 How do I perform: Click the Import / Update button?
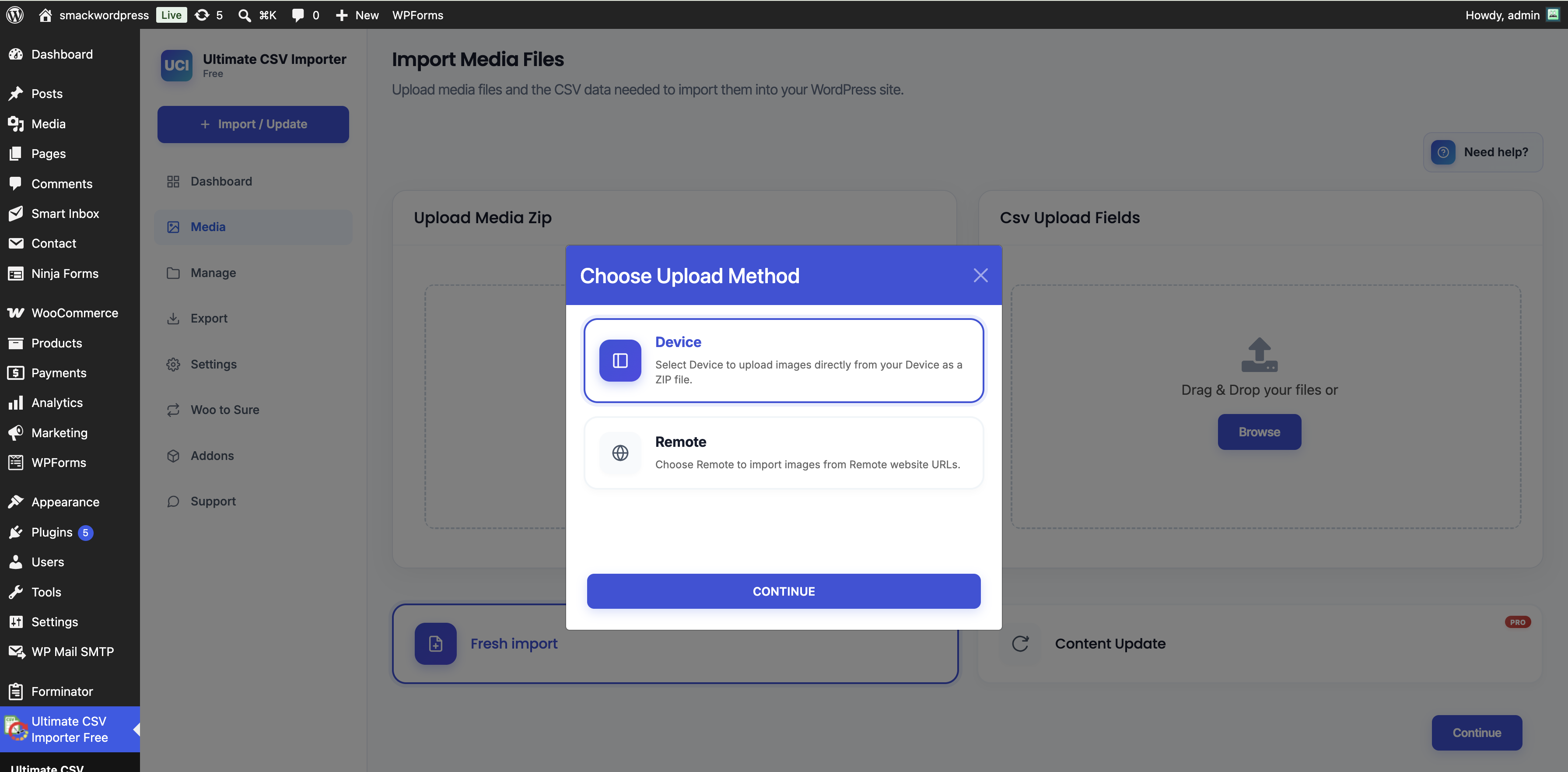click(253, 124)
